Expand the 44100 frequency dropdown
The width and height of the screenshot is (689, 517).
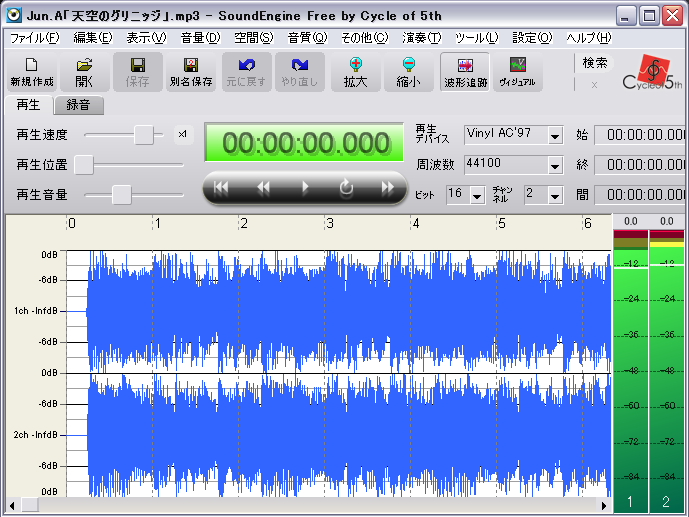(x=555, y=166)
